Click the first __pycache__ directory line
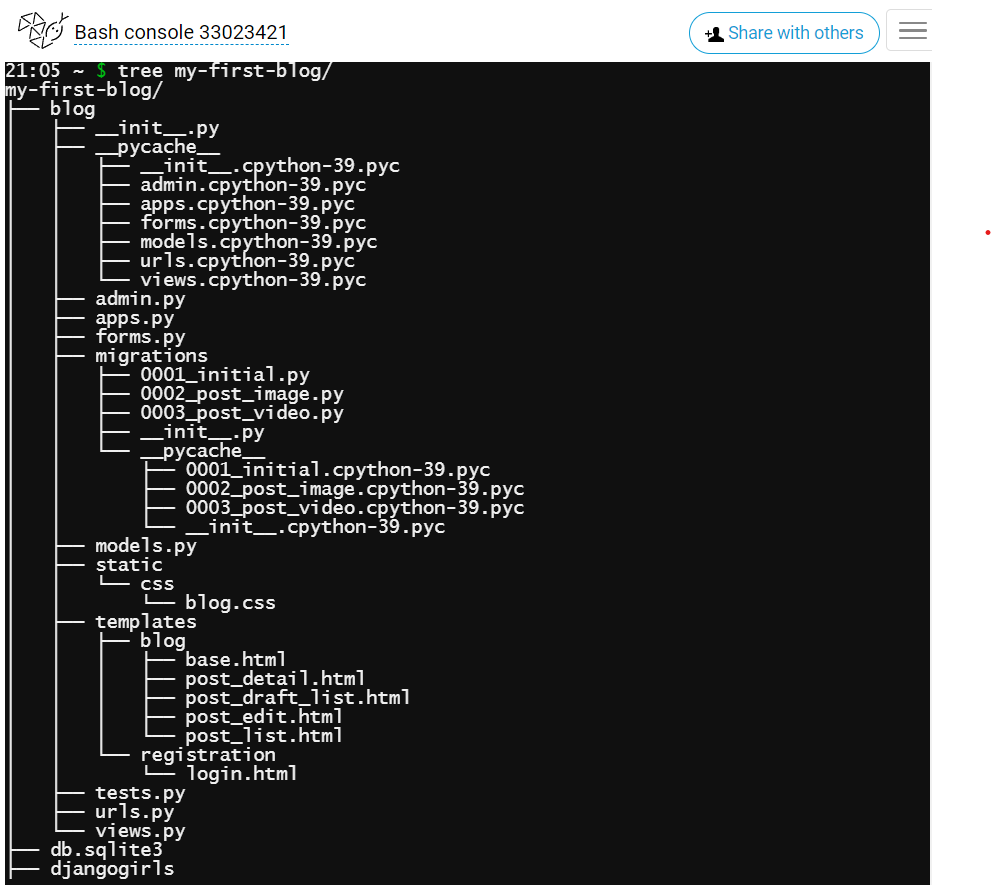The image size is (991, 885). point(157,147)
